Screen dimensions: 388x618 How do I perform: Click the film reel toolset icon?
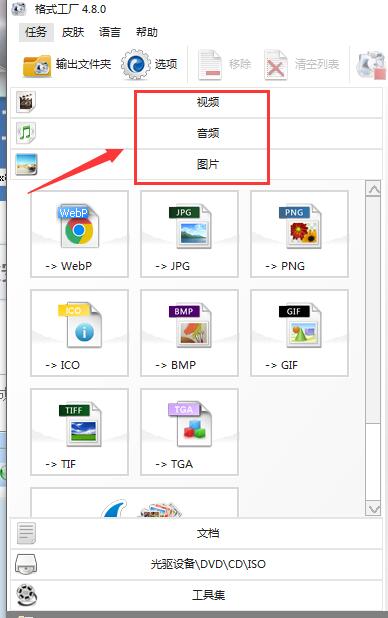click(x=26, y=595)
